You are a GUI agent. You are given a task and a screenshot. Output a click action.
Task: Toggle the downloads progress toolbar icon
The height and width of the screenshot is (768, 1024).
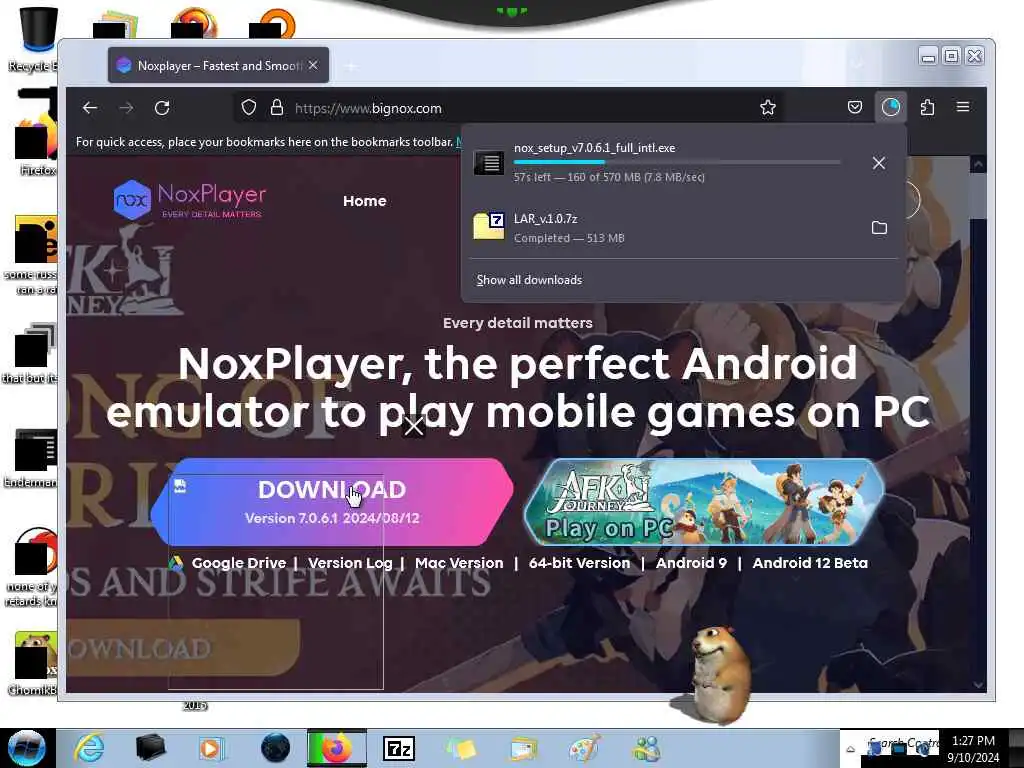[x=891, y=107]
